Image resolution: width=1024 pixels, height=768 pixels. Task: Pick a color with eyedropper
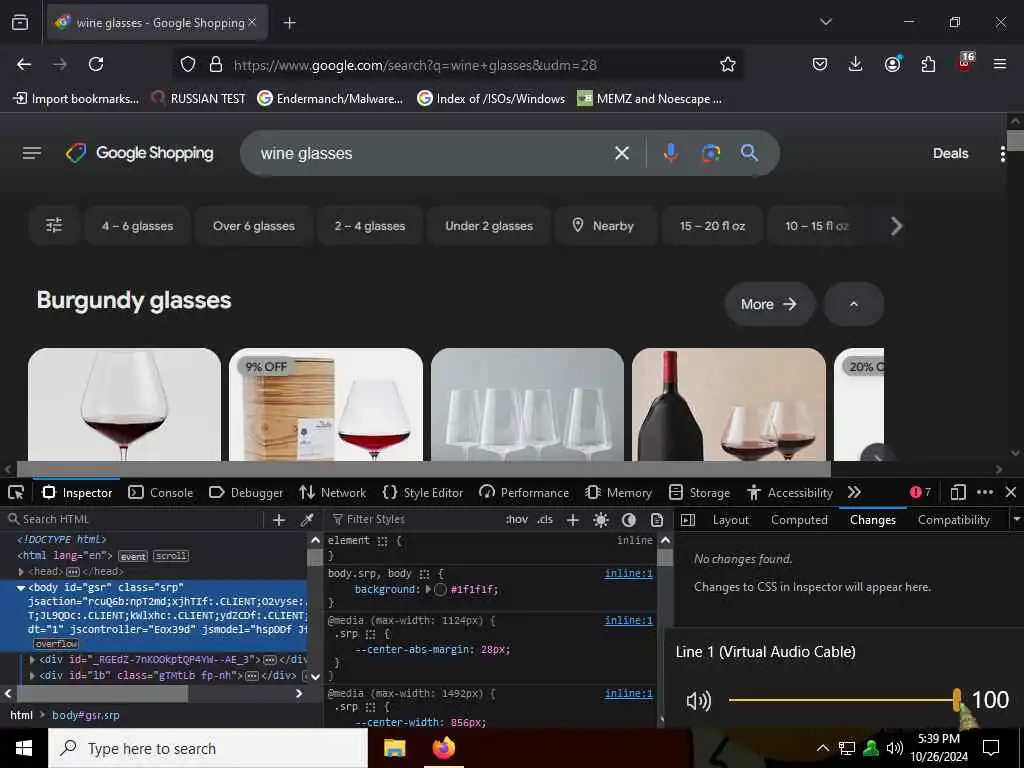[x=306, y=520]
